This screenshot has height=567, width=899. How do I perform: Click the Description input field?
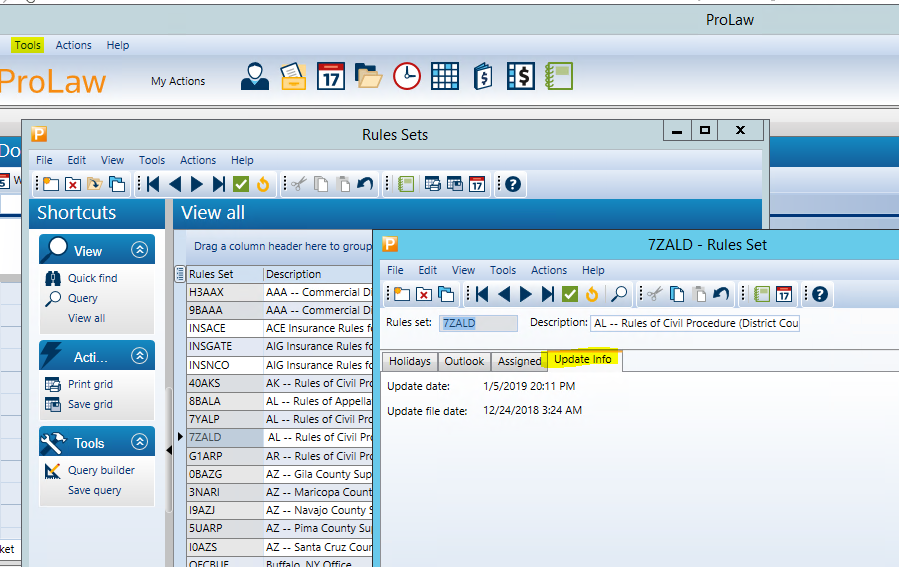point(695,323)
